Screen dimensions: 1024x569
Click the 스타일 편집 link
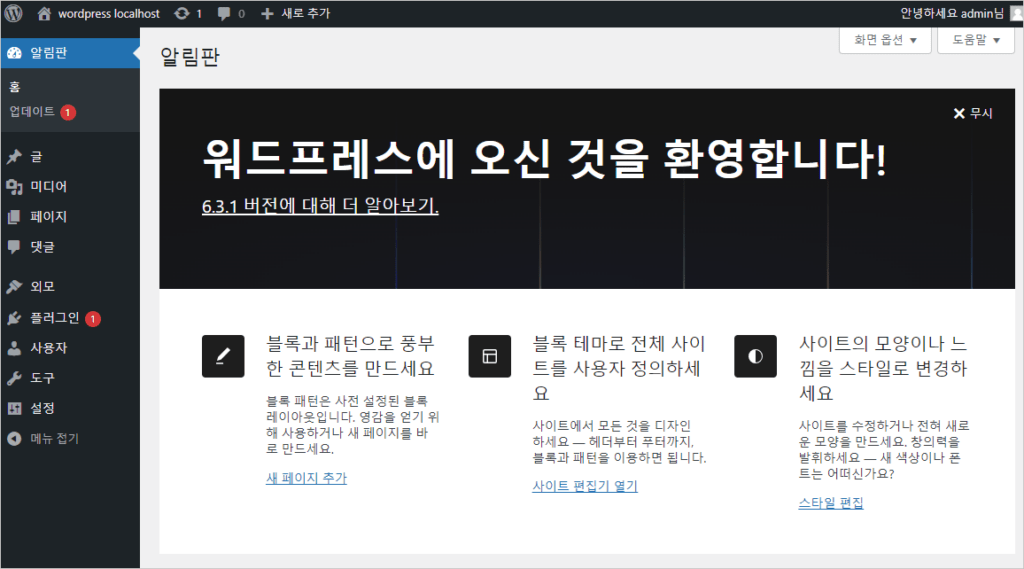[x=831, y=503]
